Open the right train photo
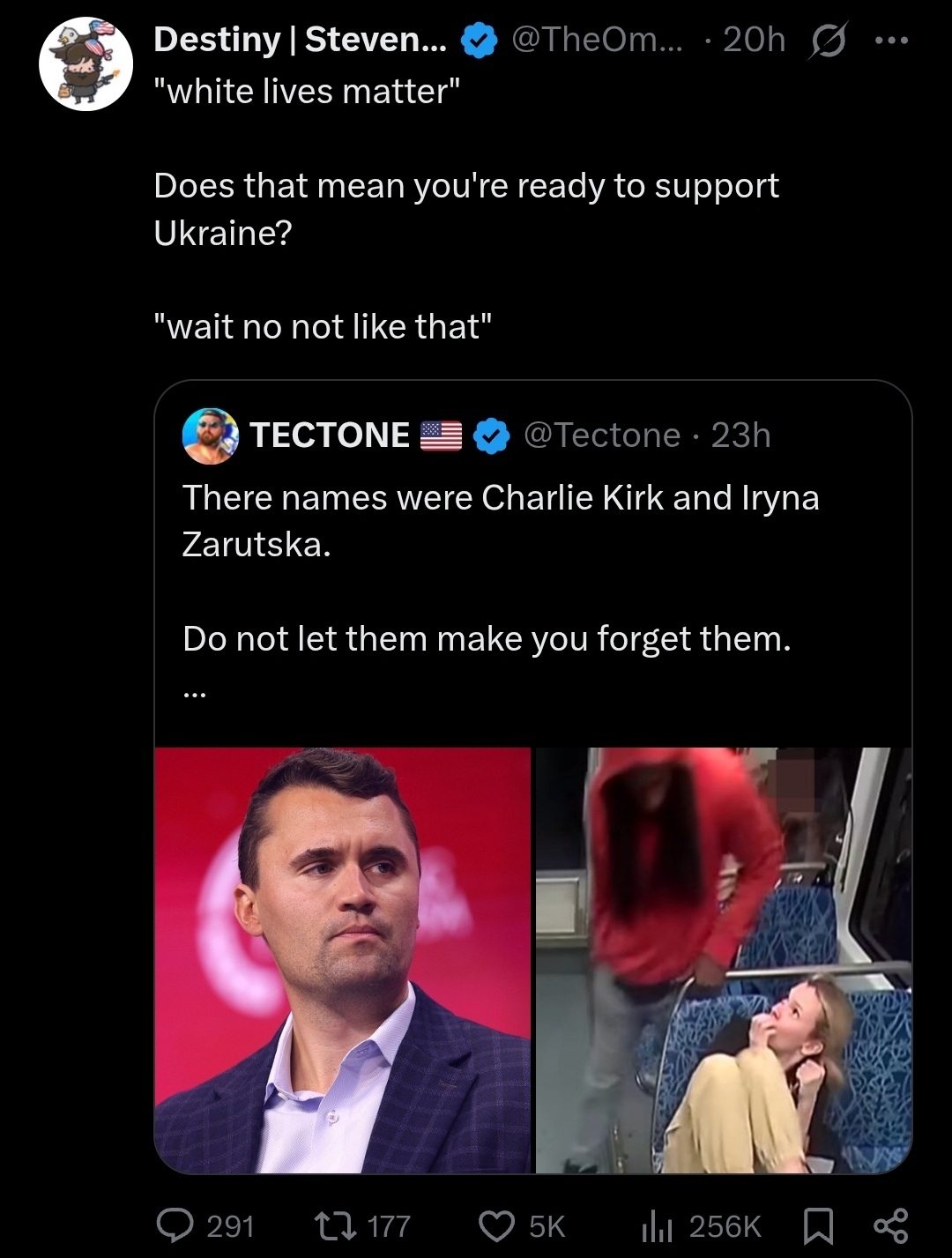This screenshot has height=1258, width=952. coord(723,960)
